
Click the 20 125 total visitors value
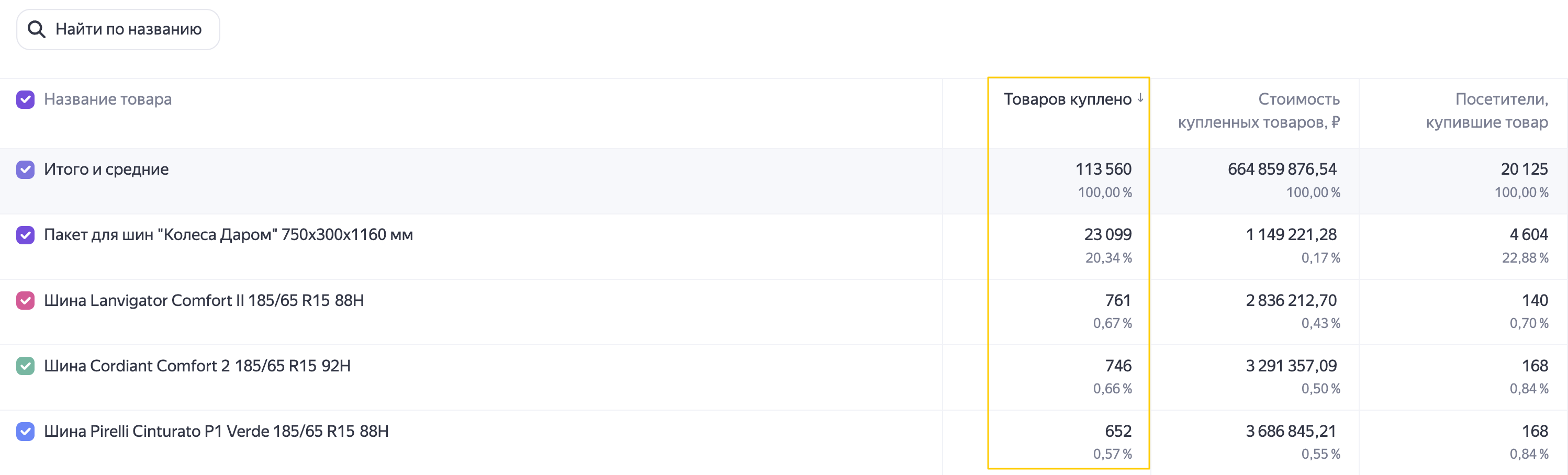1524,169
